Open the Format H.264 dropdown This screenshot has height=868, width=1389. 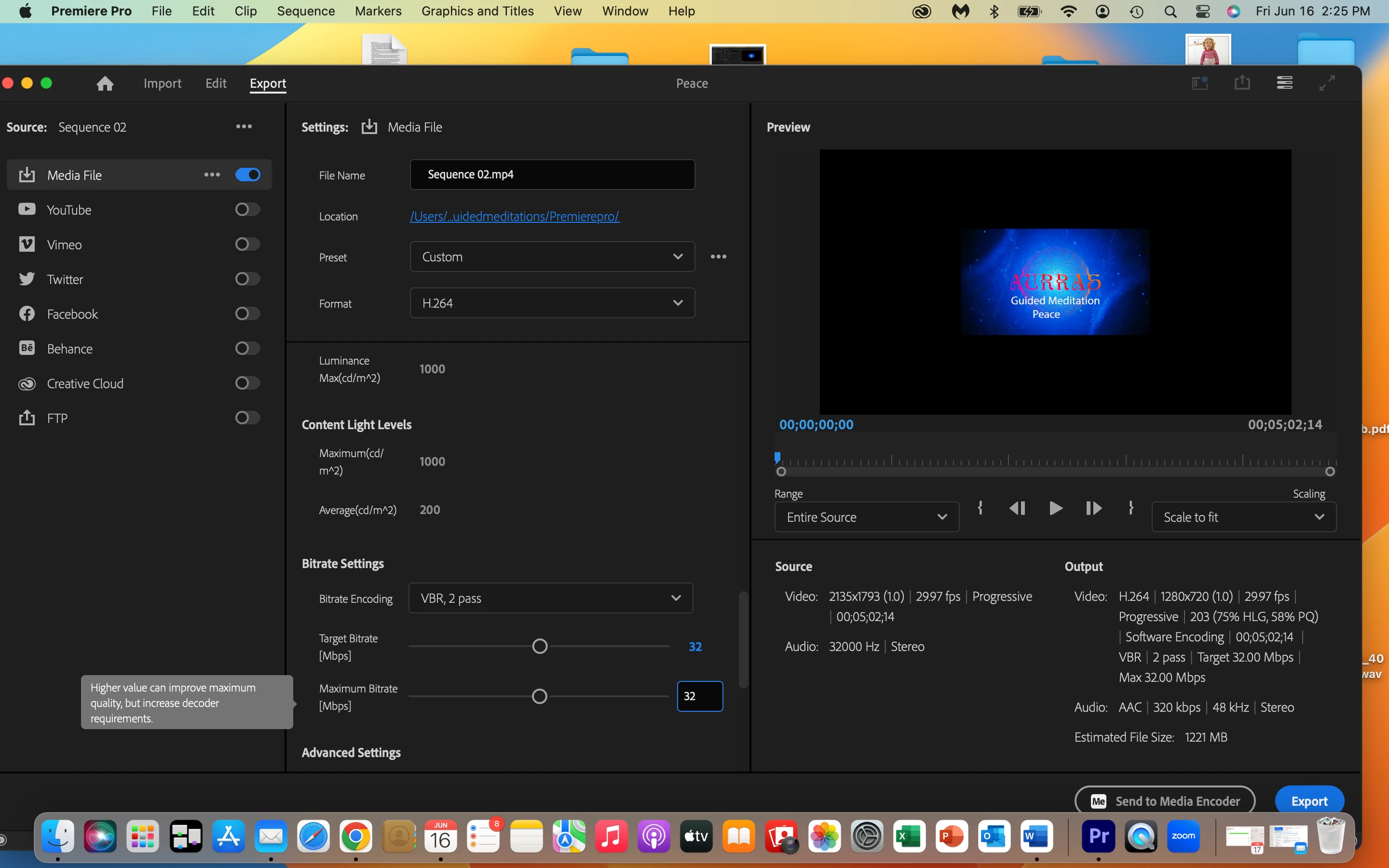[x=552, y=303]
